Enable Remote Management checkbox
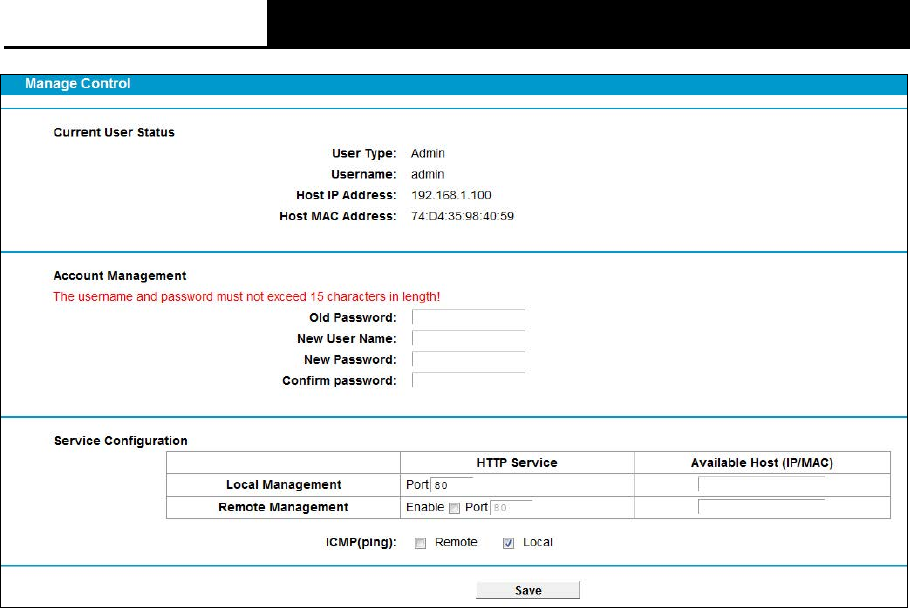Viewport: 910px width, 608px height. click(454, 508)
